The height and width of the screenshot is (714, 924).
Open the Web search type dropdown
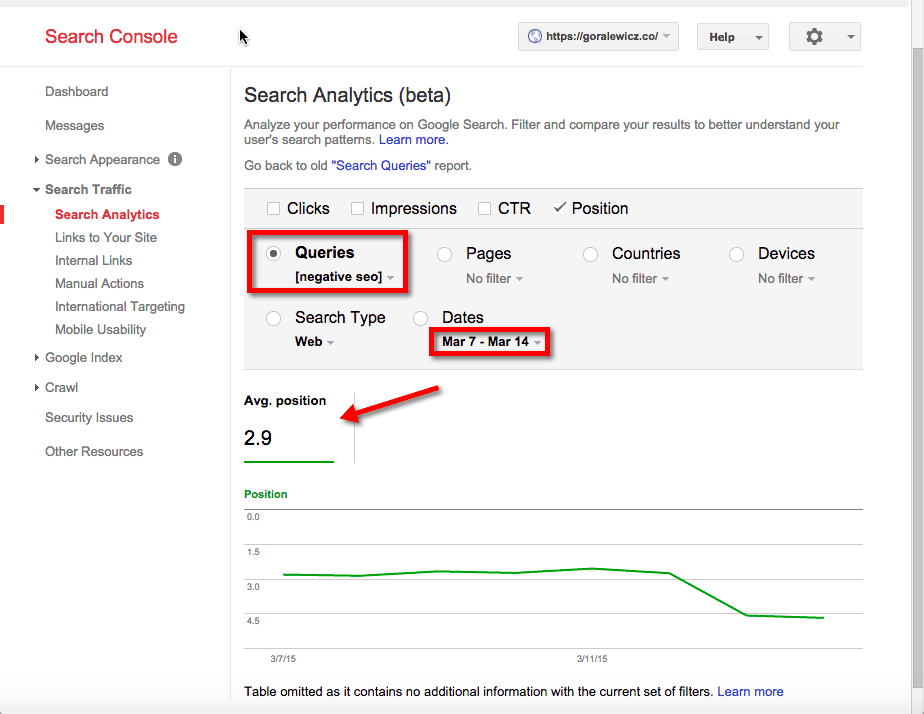click(314, 342)
